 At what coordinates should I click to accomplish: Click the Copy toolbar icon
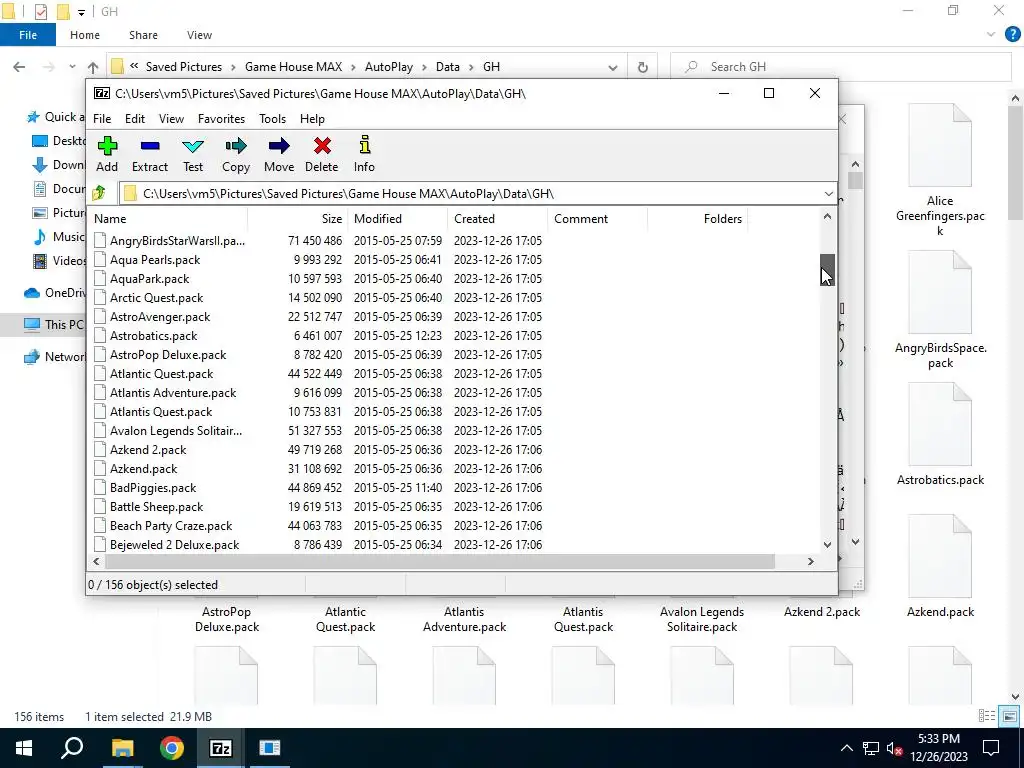coord(236,154)
